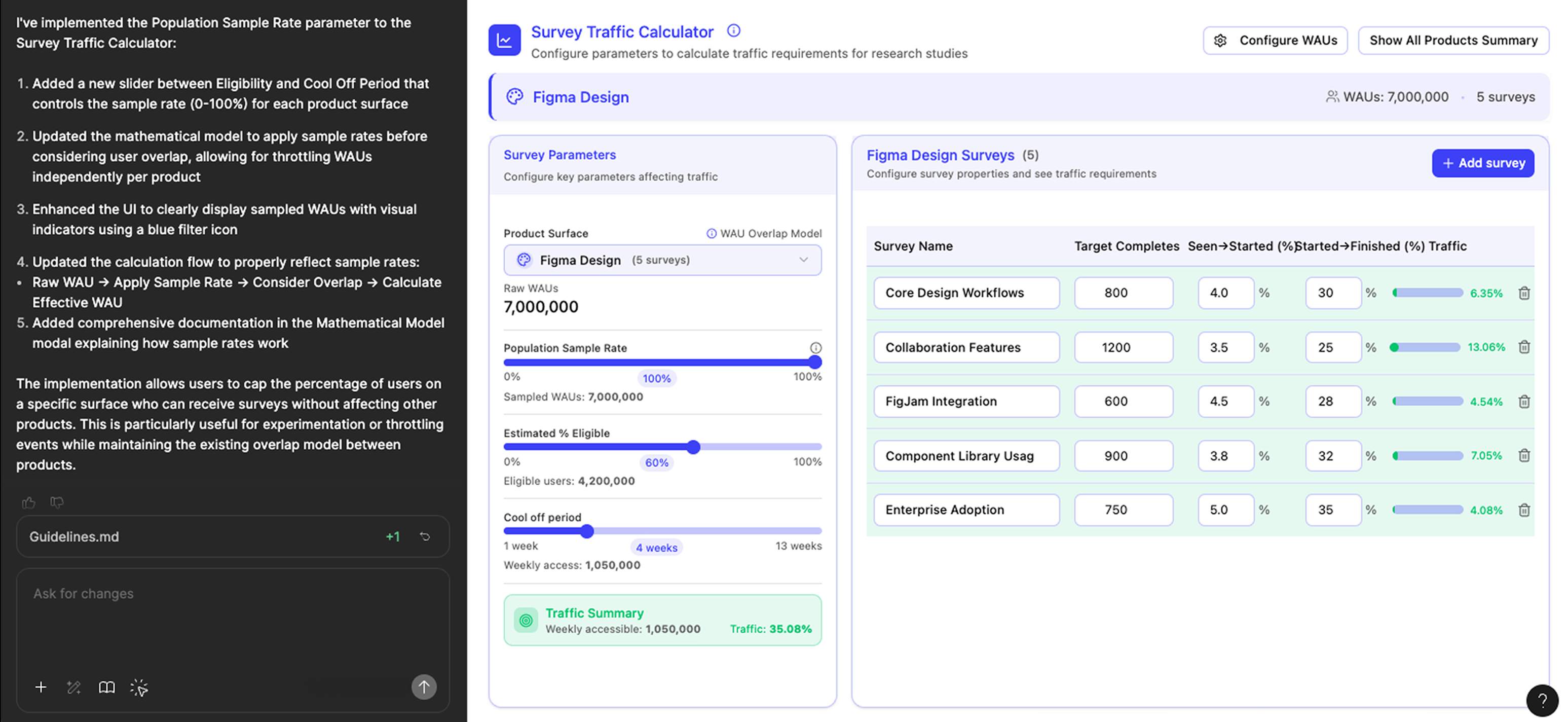The width and height of the screenshot is (1568, 722).
Task: Open the help question mark button
Action: pos(1543,701)
